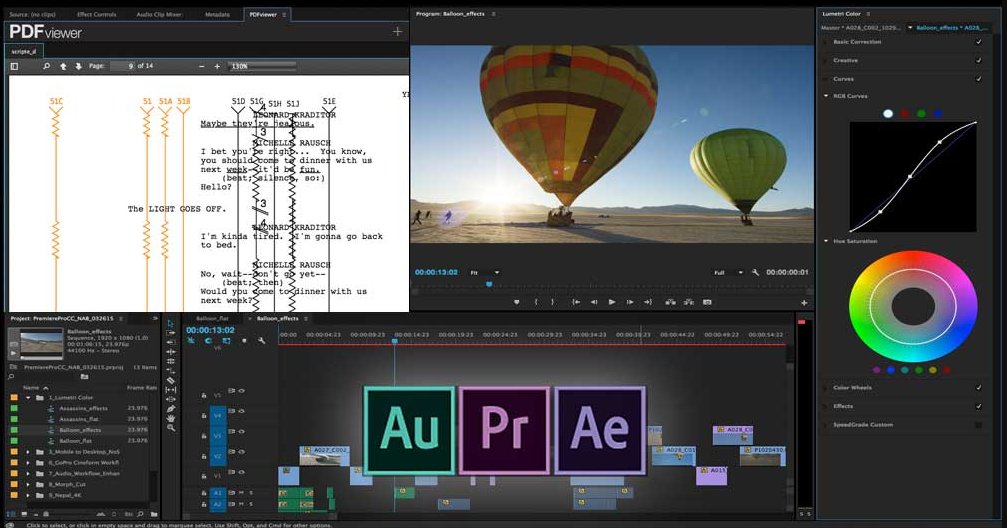Select the script_d document tab
Viewport: 1007px width, 528px height.
click(x=24, y=51)
